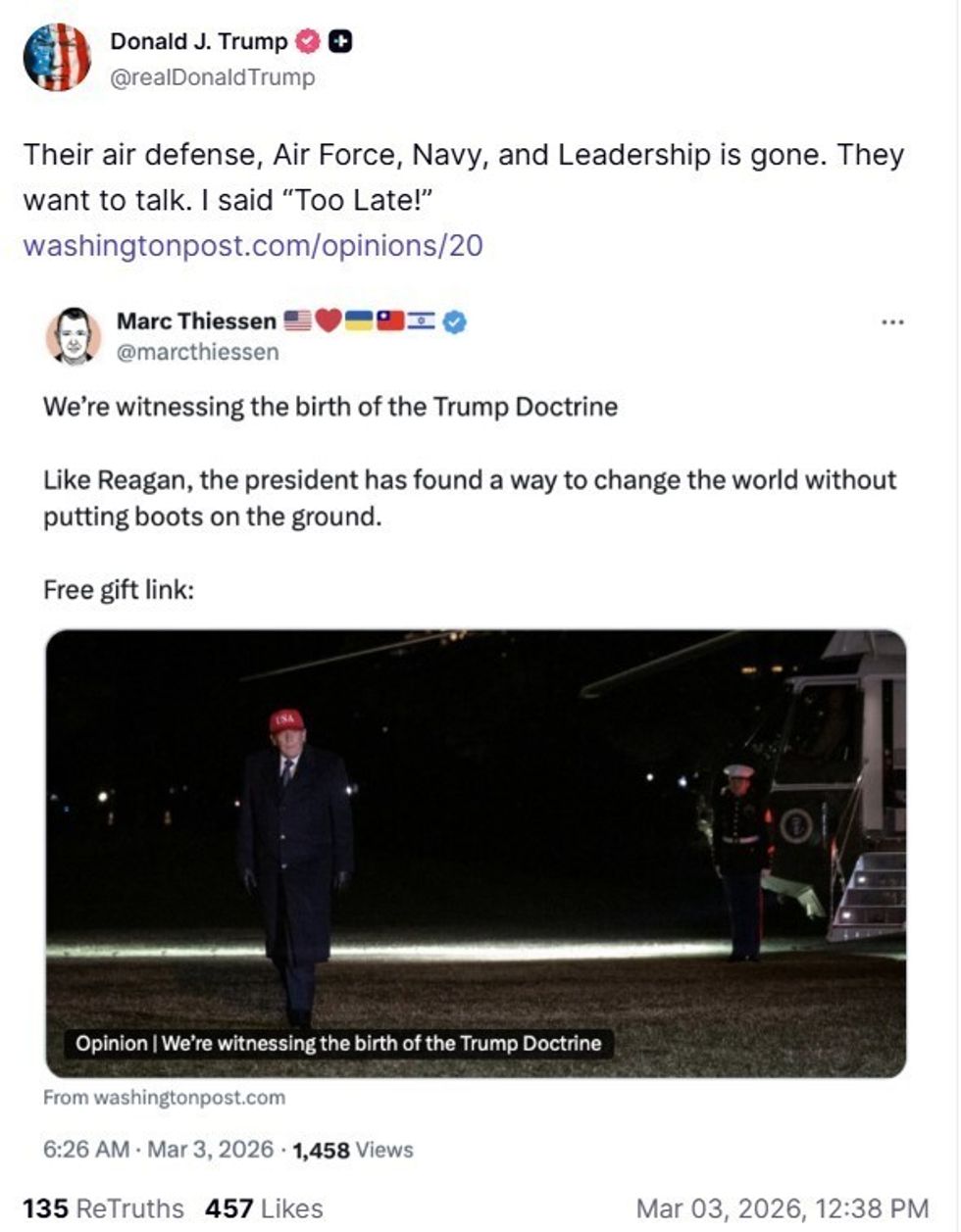Open the flag-themed profile avatar at top
The image size is (961, 1232).
click(x=57, y=57)
